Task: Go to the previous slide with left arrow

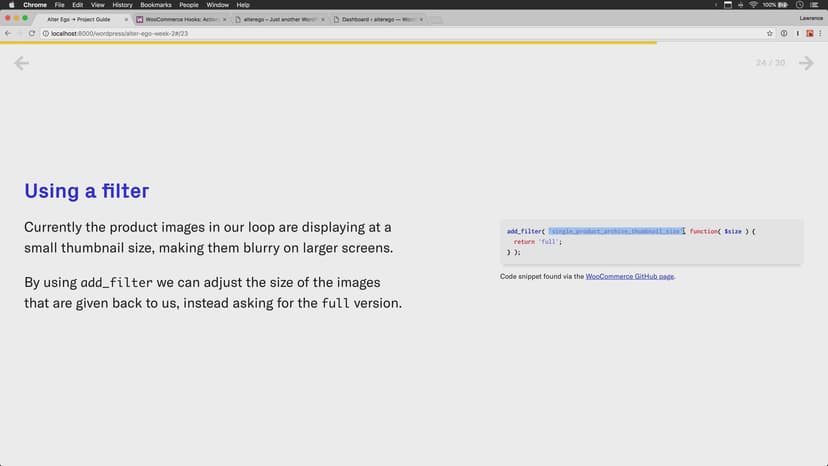Action: [x=21, y=63]
